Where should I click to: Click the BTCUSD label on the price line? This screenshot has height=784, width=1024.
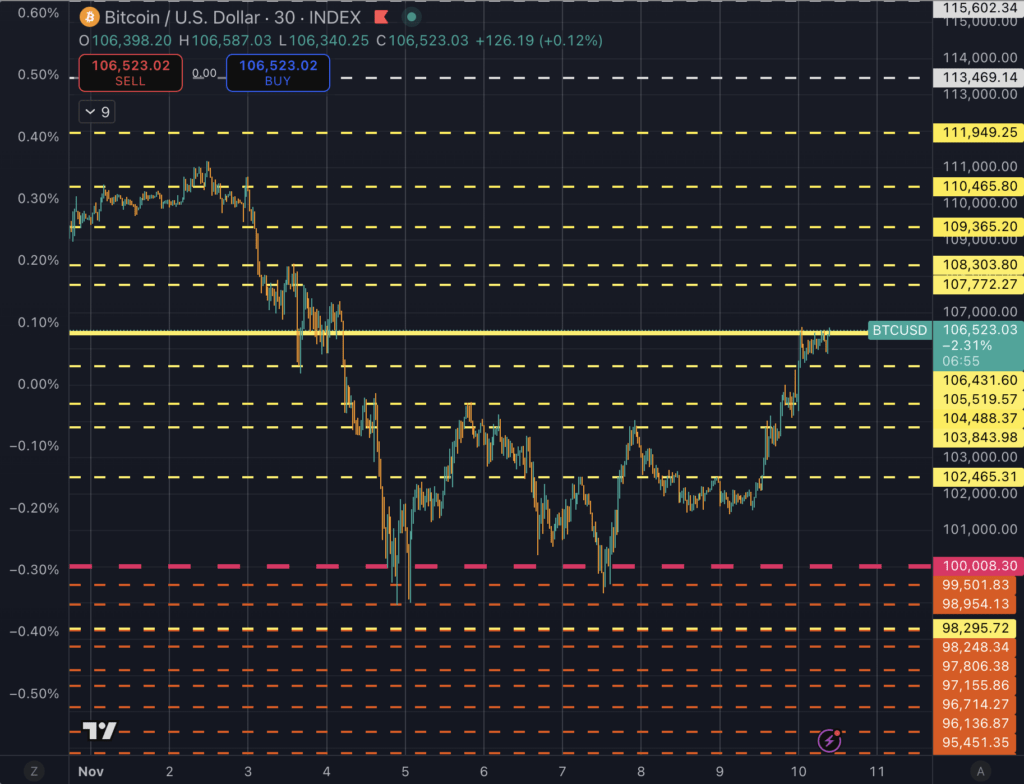tap(900, 330)
